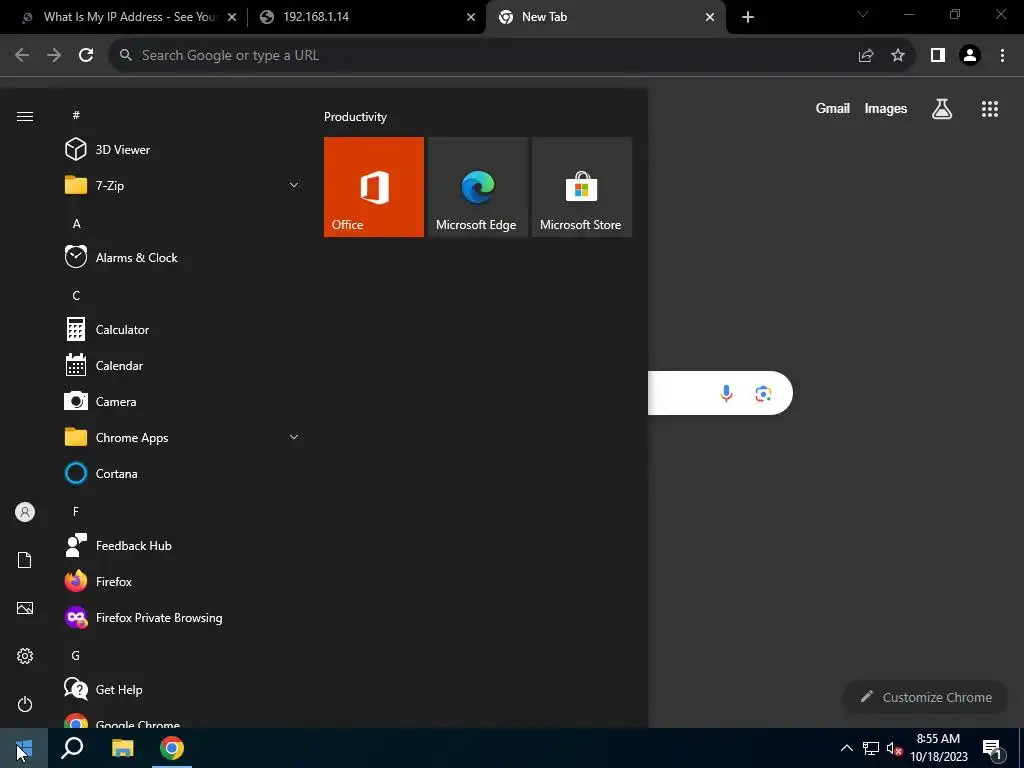Click the Search Google or type a URL box
Viewport: 1024px width, 768px height.
[x=483, y=55]
